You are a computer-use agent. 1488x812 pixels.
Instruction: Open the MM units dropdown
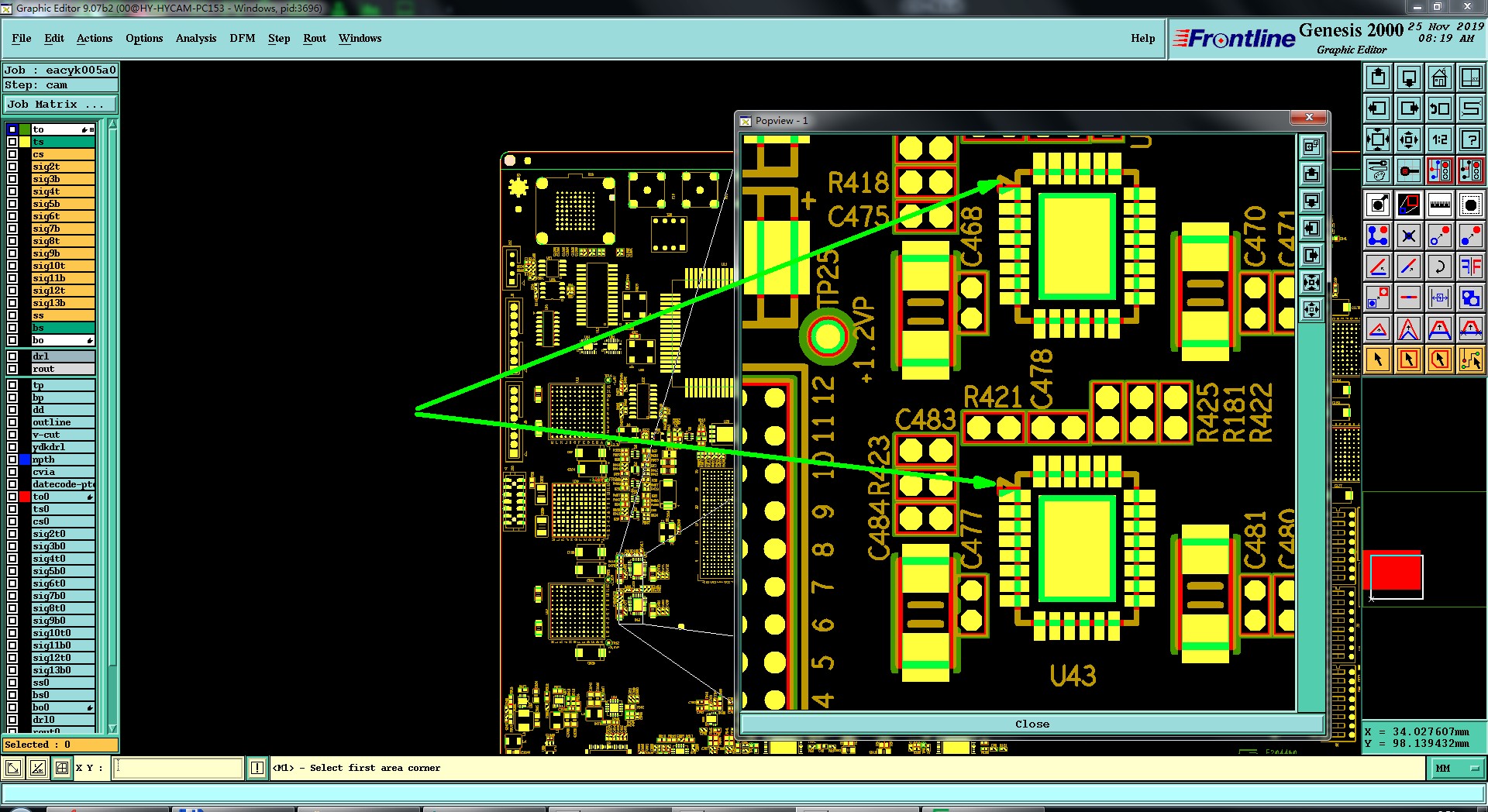click(1457, 768)
